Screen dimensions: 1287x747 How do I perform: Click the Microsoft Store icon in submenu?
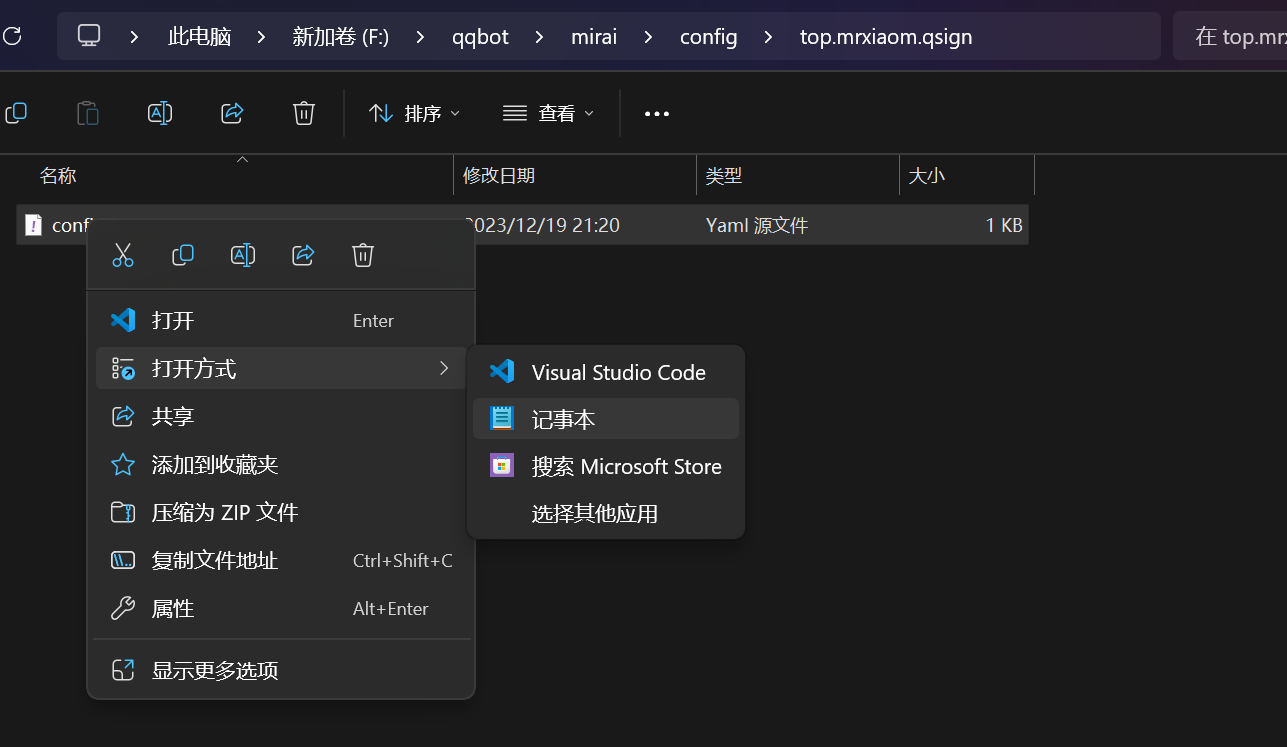coord(502,466)
